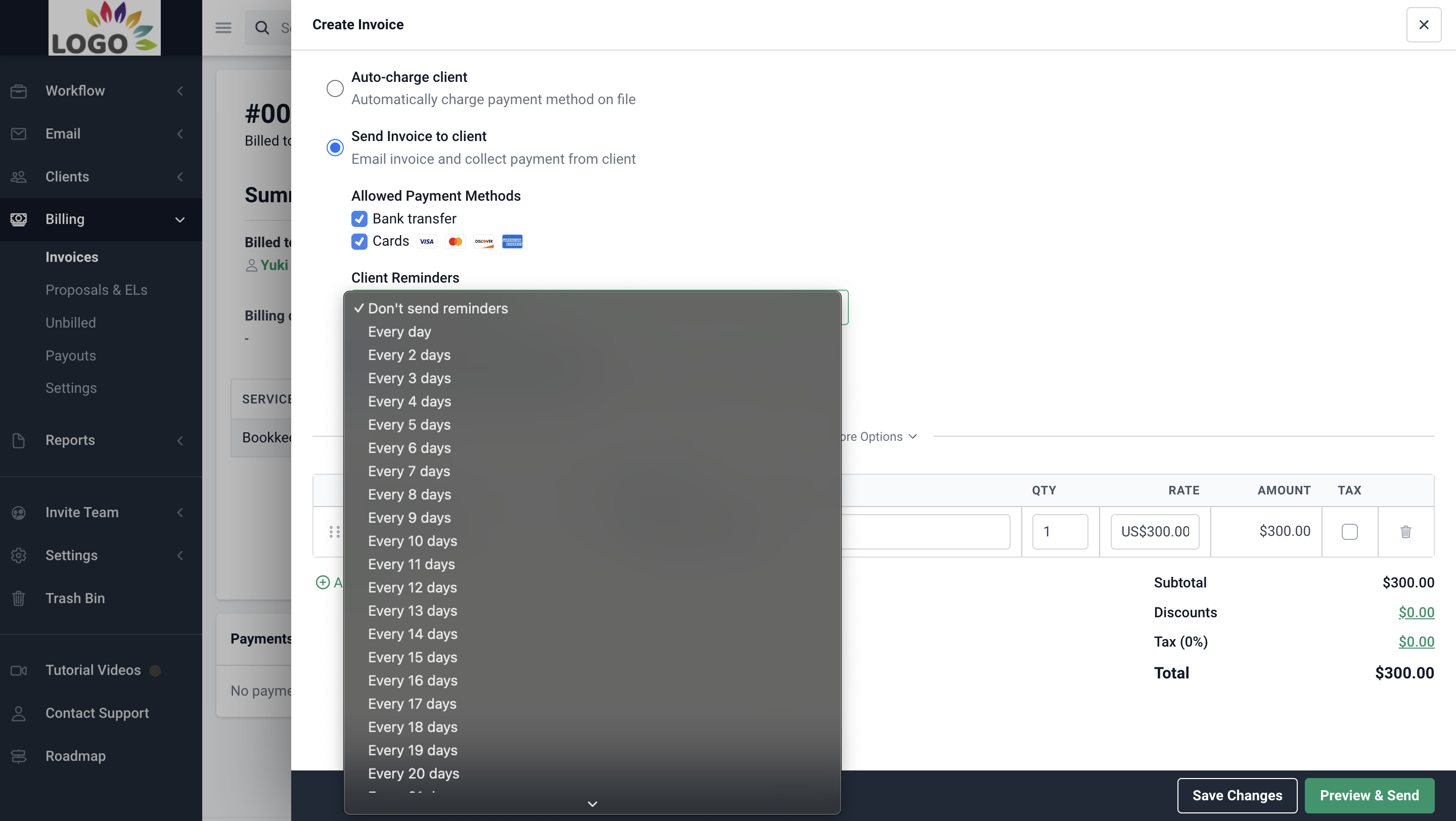Click the Reports sidebar icon
The image size is (1456, 821).
18,439
